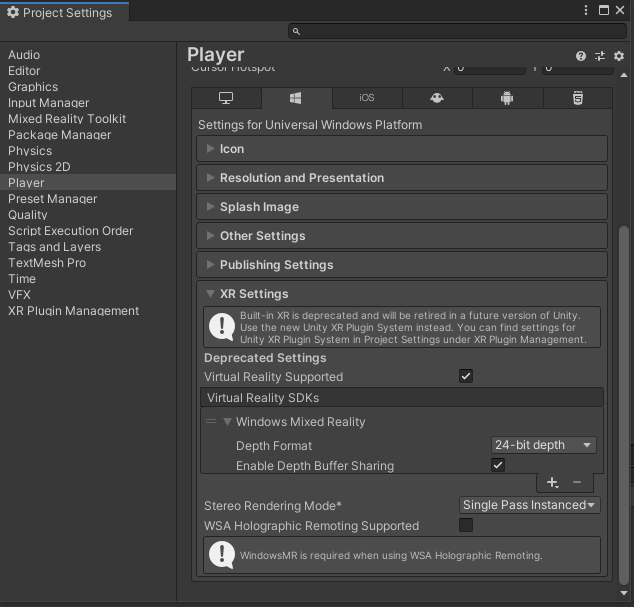Open Player help documentation icon
Screen dimensions: 634x607
pyautogui.click(x=581, y=56)
